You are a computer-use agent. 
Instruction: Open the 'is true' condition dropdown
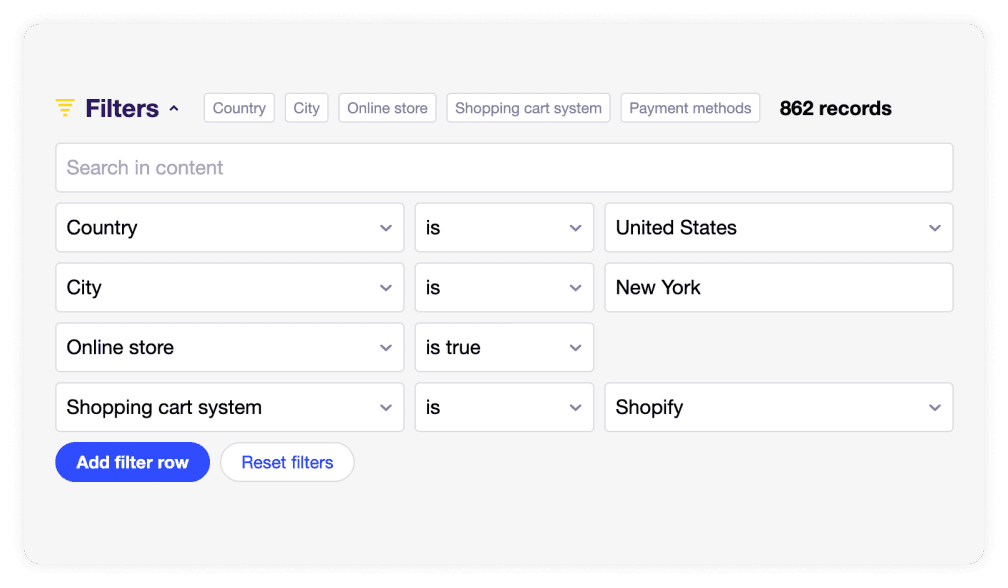[504, 347]
